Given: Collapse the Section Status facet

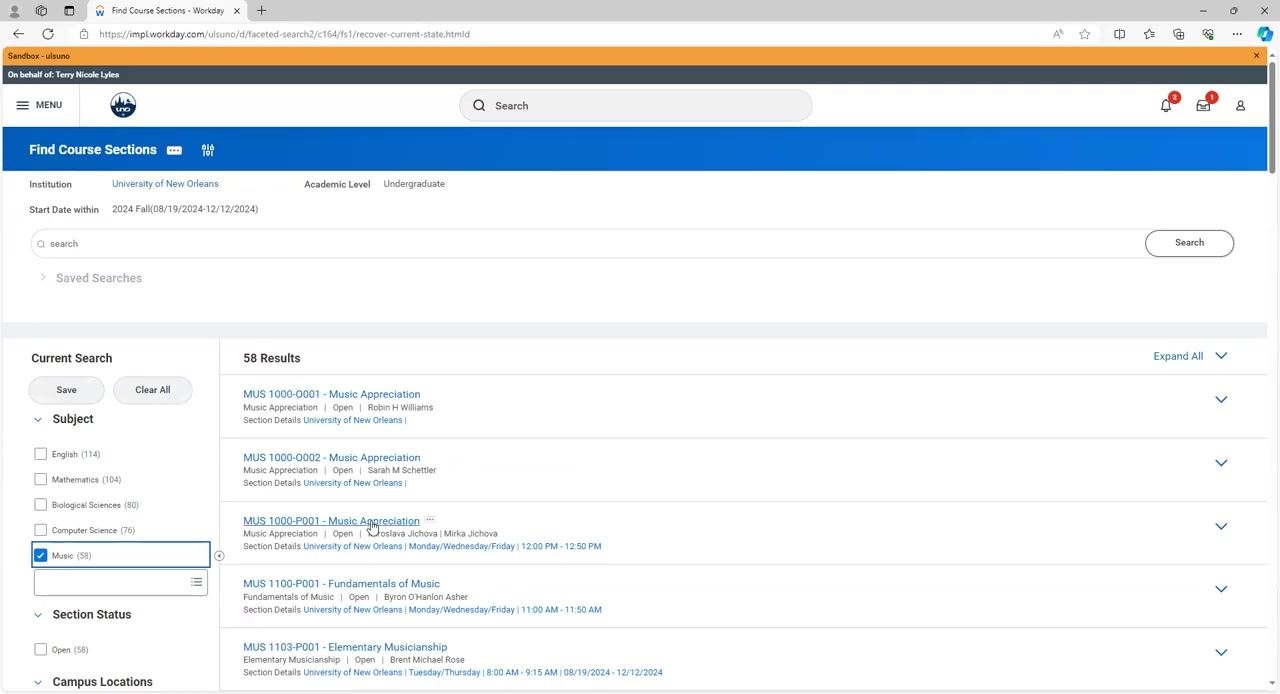Looking at the screenshot, I should click(x=38, y=615).
